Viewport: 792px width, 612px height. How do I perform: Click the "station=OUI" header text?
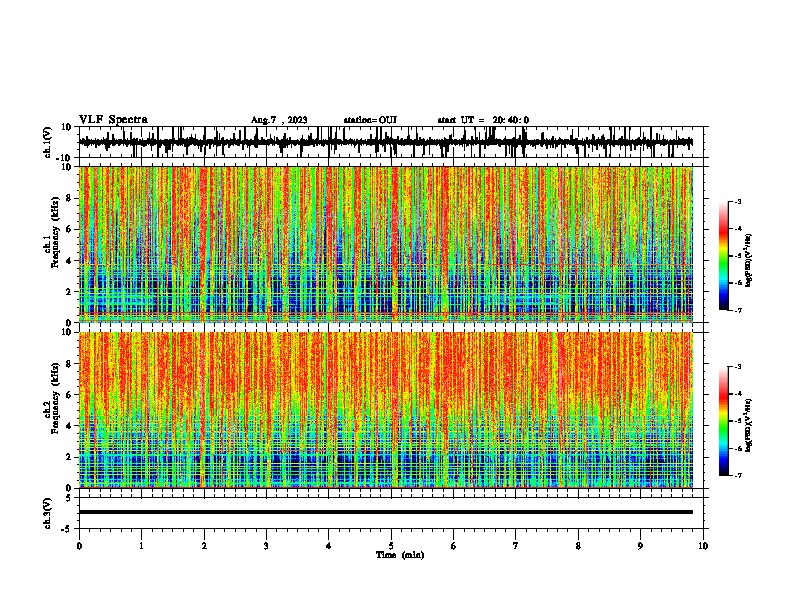click(370, 120)
